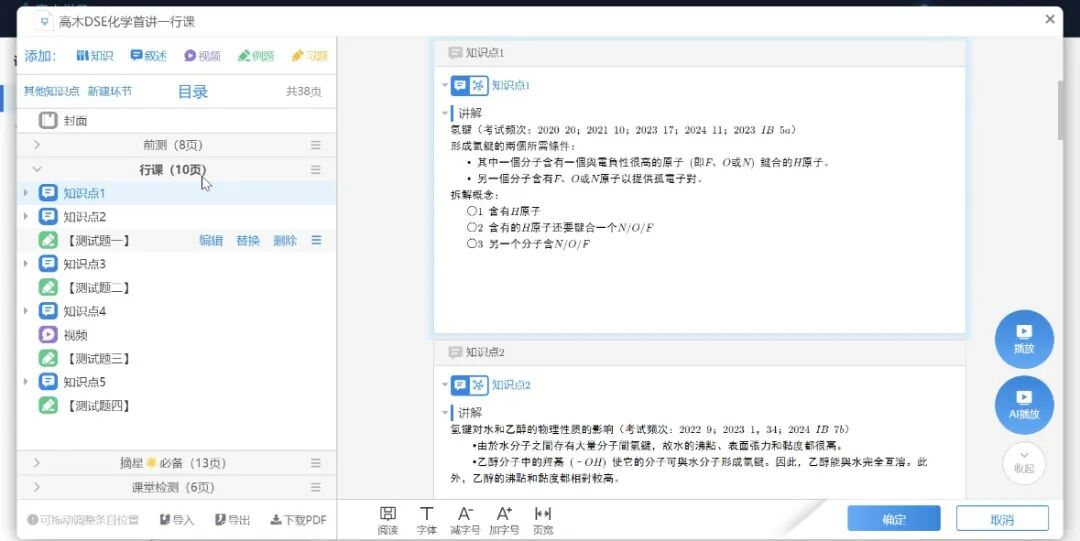Click the 【测试题一】 green exercise icon
1080x541 pixels.
pyautogui.click(x=48, y=241)
